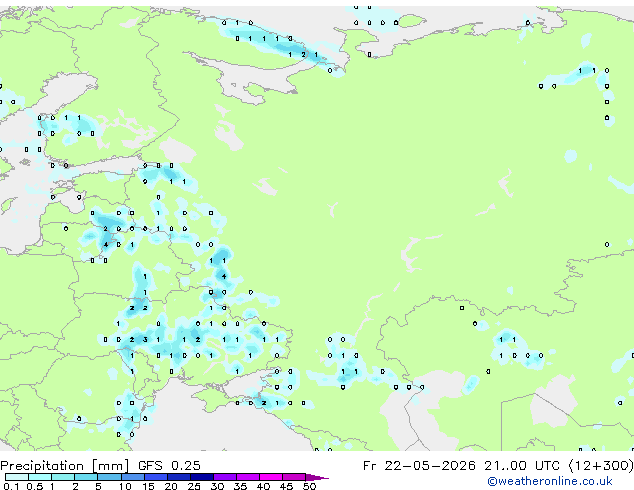This screenshot has height=490, width=634.
Task: Select the 20–25 mm legend color box
Action: click(x=179, y=477)
